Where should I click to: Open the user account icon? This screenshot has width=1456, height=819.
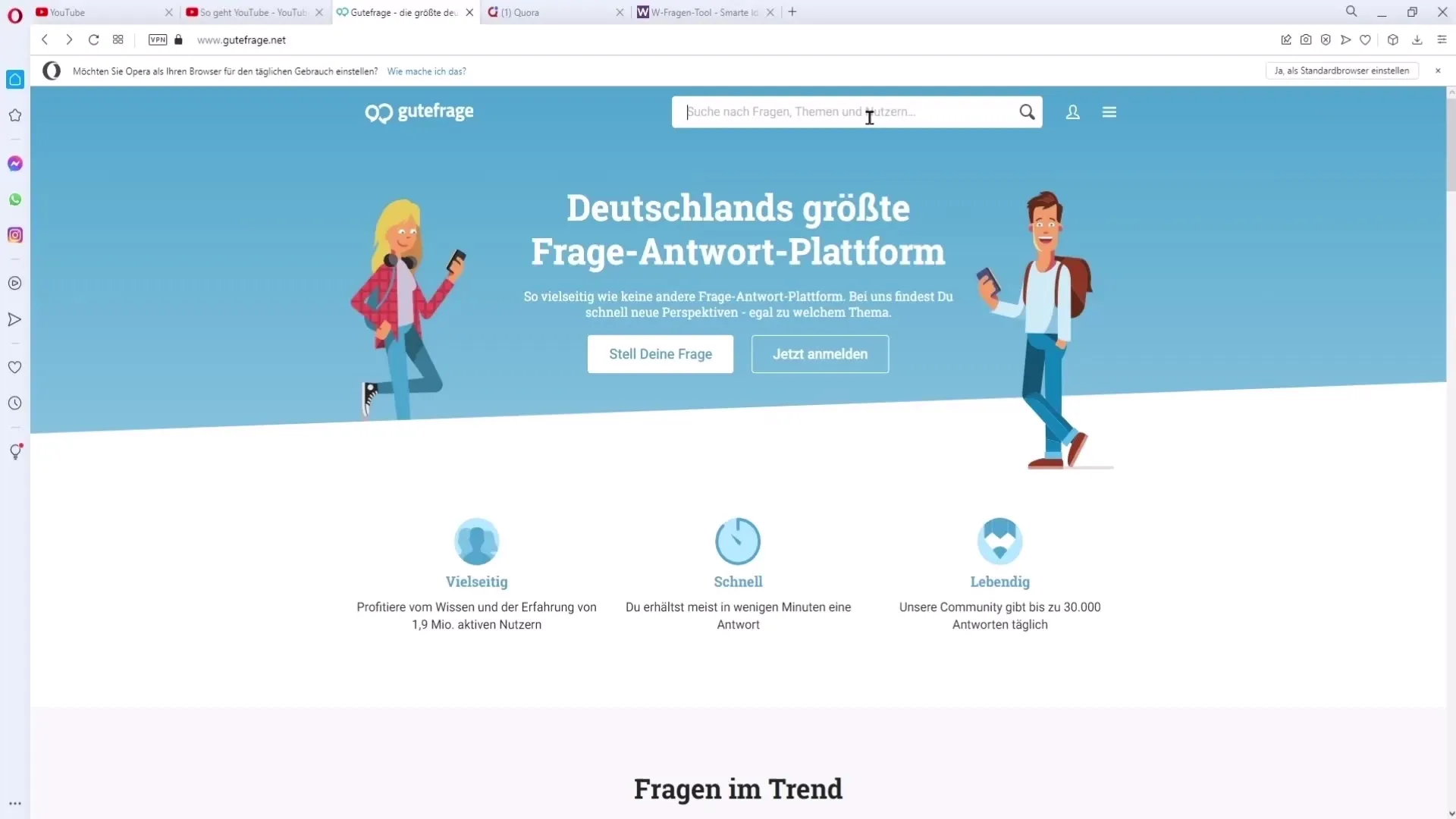1072,112
